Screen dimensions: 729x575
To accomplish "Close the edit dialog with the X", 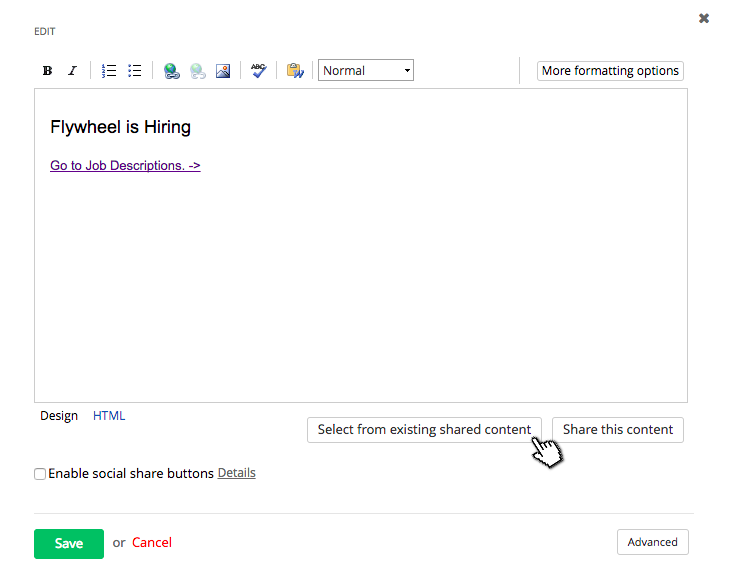I will pyautogui.click(x=704, y=18).
